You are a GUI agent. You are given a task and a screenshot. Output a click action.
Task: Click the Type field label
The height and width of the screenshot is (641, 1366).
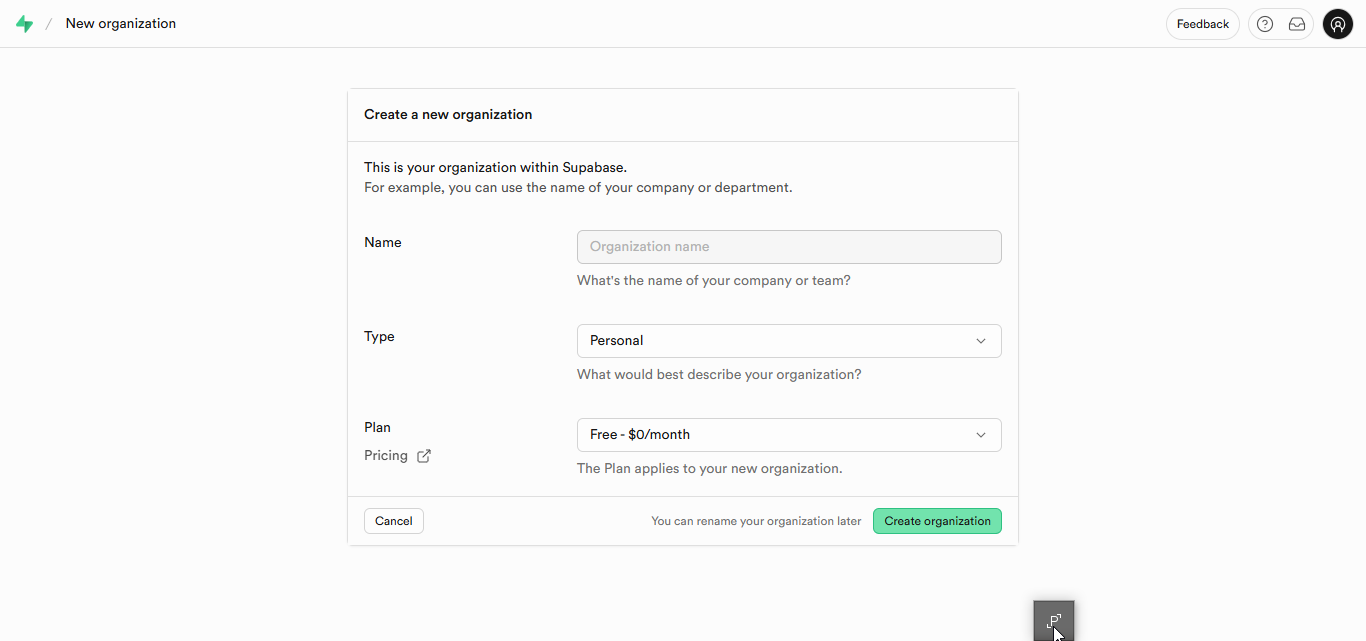[x=379, y=337]
